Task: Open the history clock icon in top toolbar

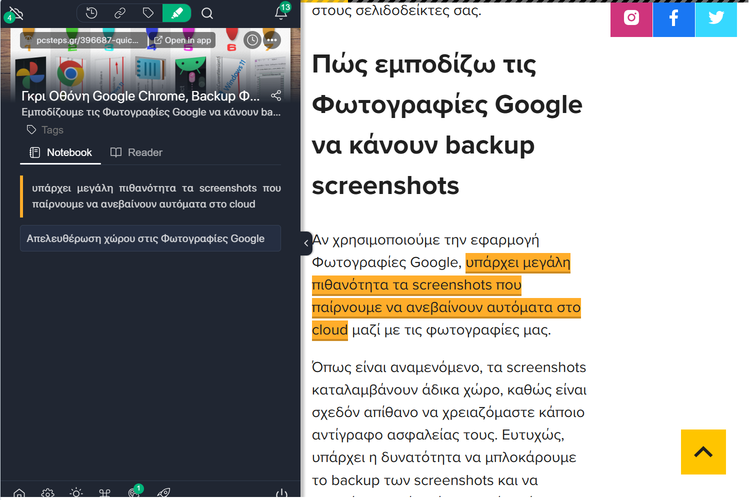Action: 91,13
